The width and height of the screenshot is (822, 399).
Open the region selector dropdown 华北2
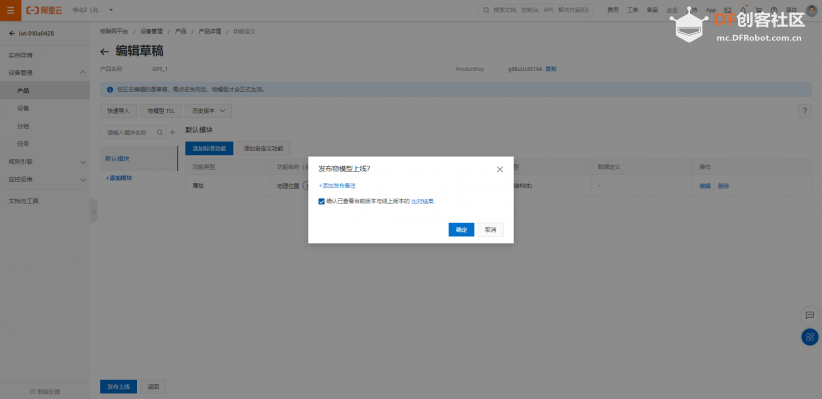[x=93, y=10]
